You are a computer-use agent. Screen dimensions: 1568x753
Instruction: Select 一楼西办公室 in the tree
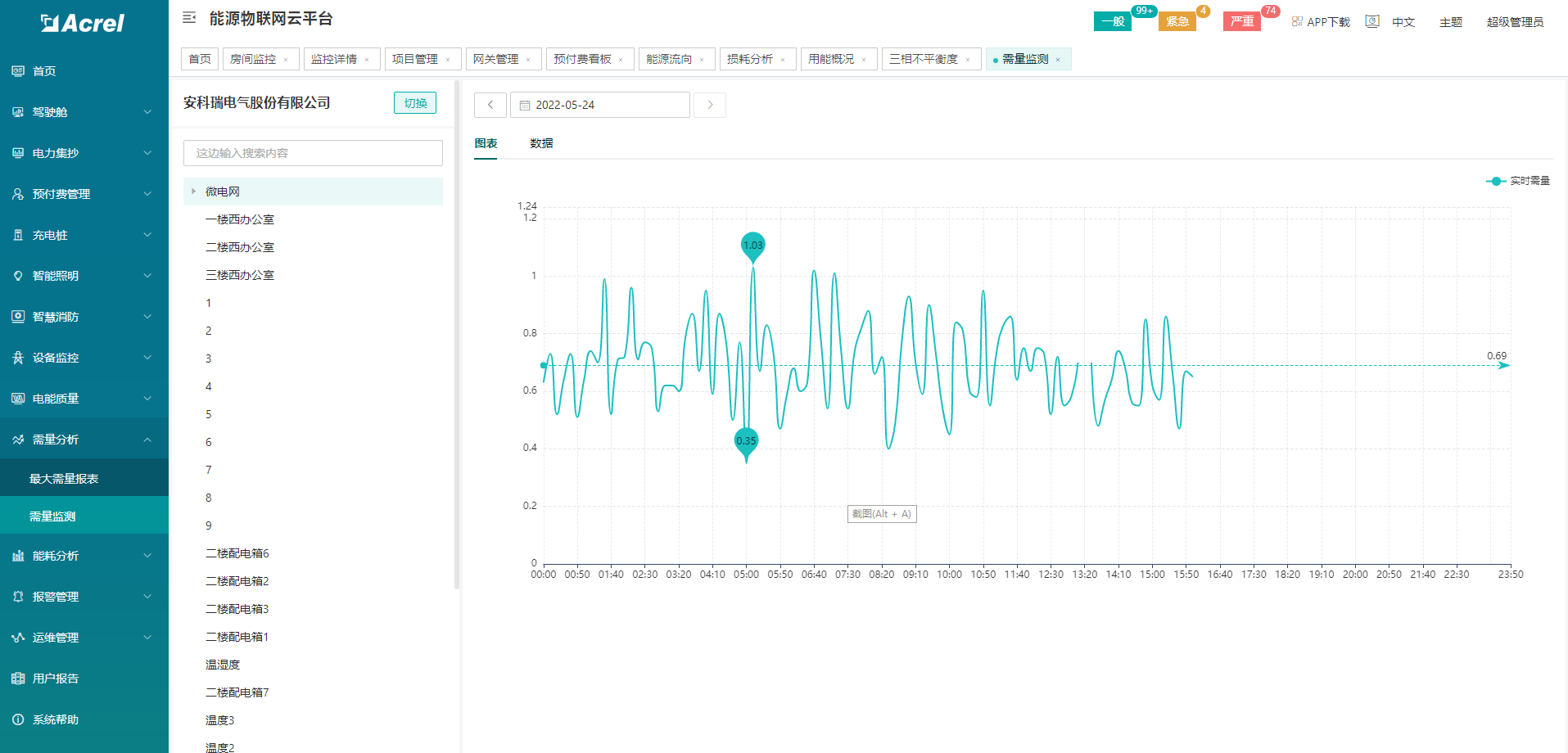coord(240,219)
